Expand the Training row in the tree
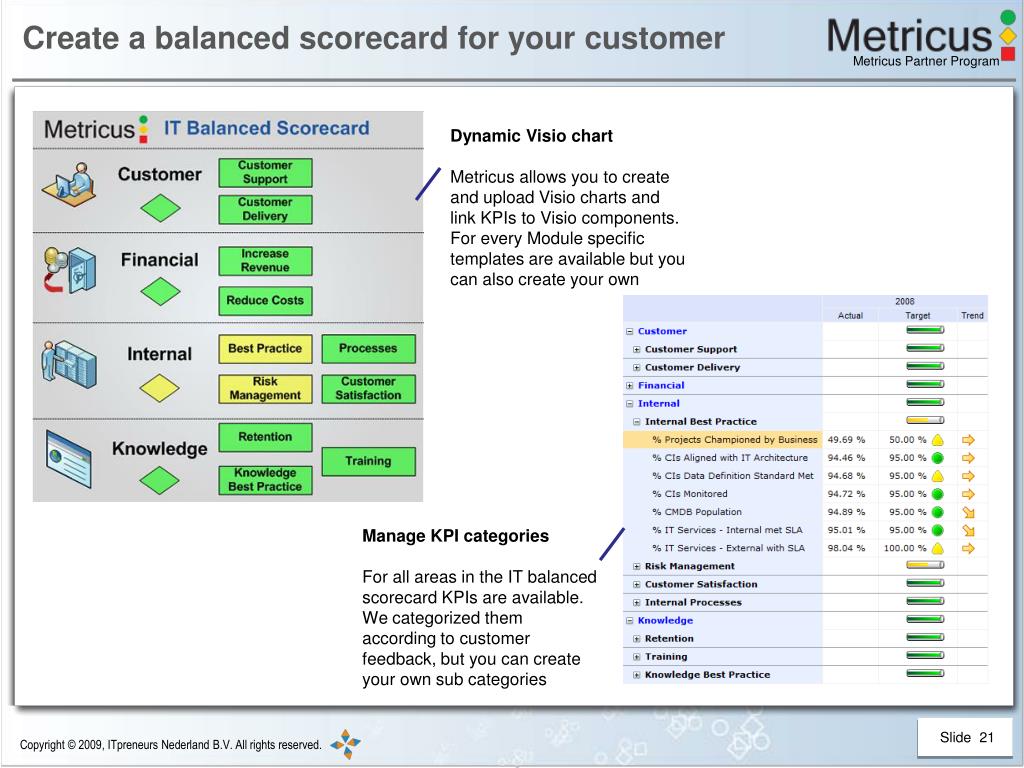 click(637, 657)
